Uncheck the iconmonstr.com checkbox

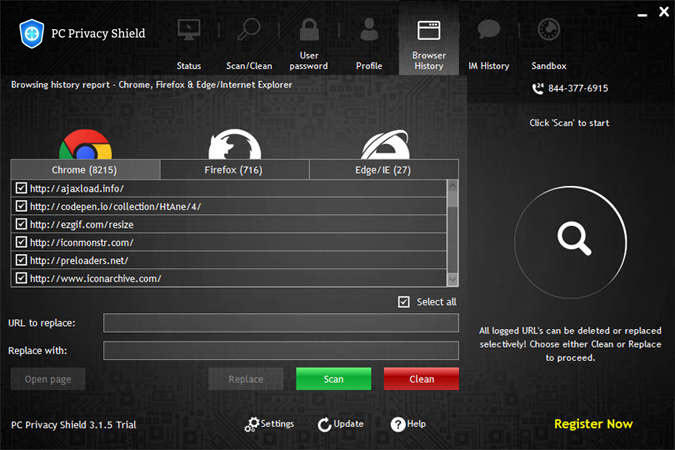click(21, 242)
